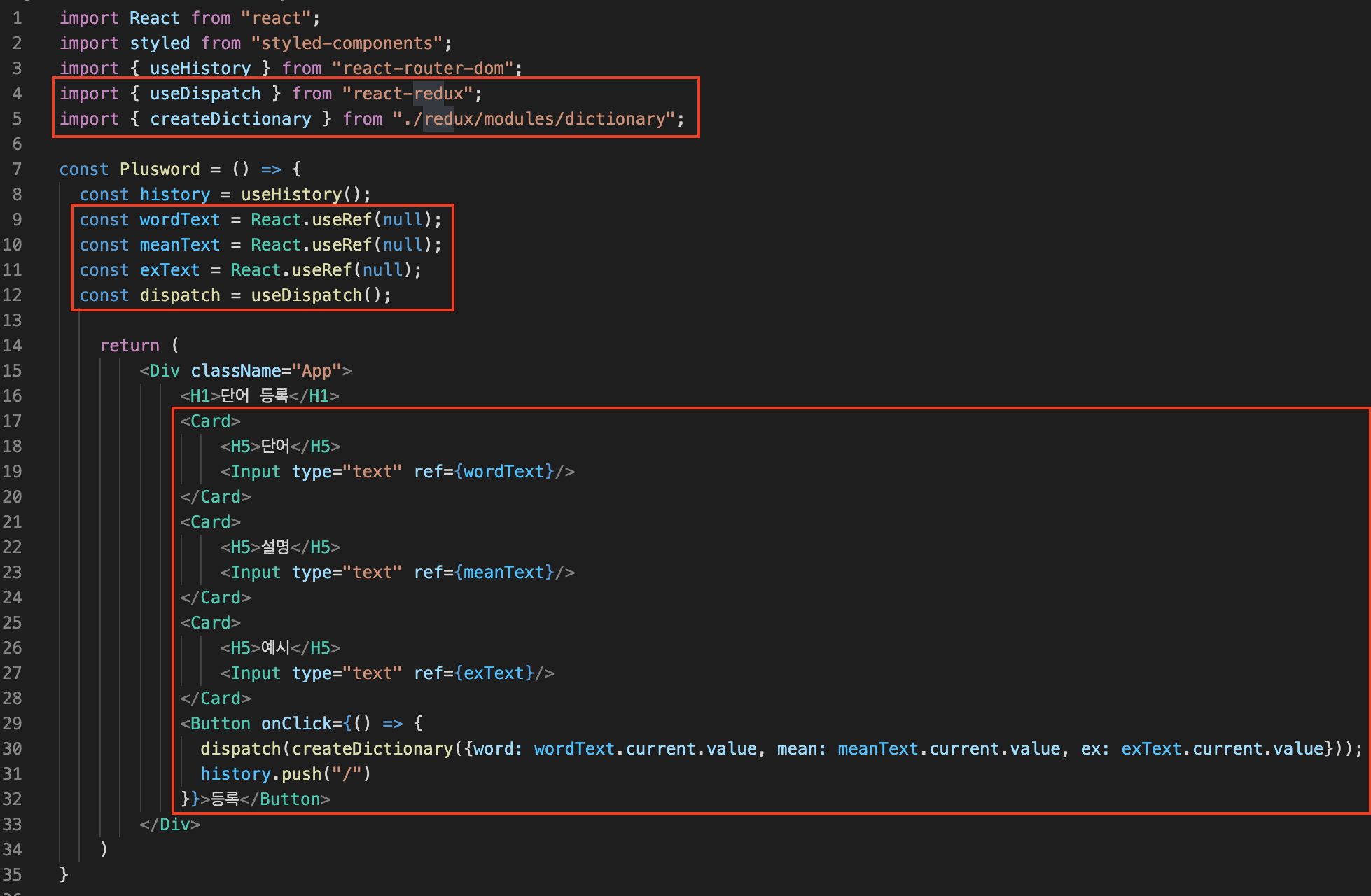Place cursor on the "react-redux" import string
Image resolution: width=1371 pixels, height=896 pixels.
click(408, 94)
